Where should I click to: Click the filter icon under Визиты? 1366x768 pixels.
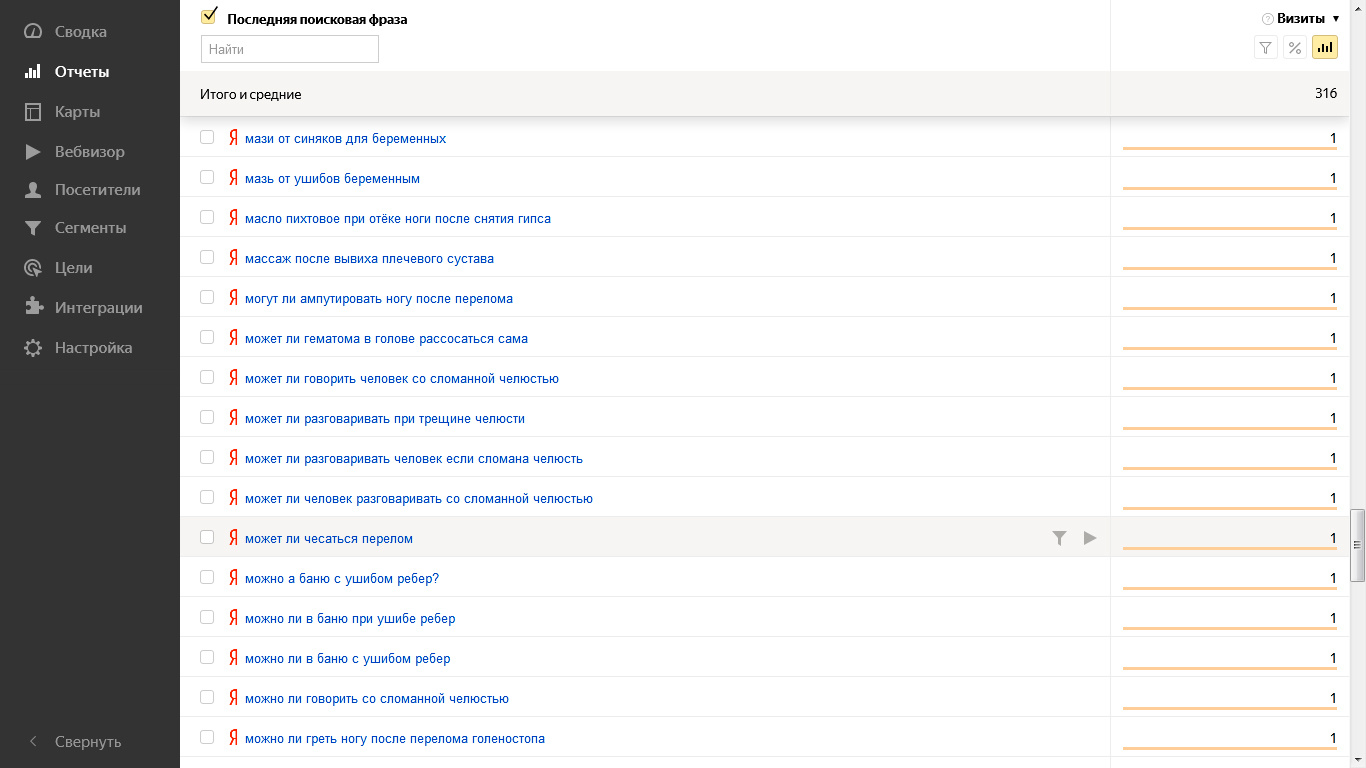(x=1266, y=48)
